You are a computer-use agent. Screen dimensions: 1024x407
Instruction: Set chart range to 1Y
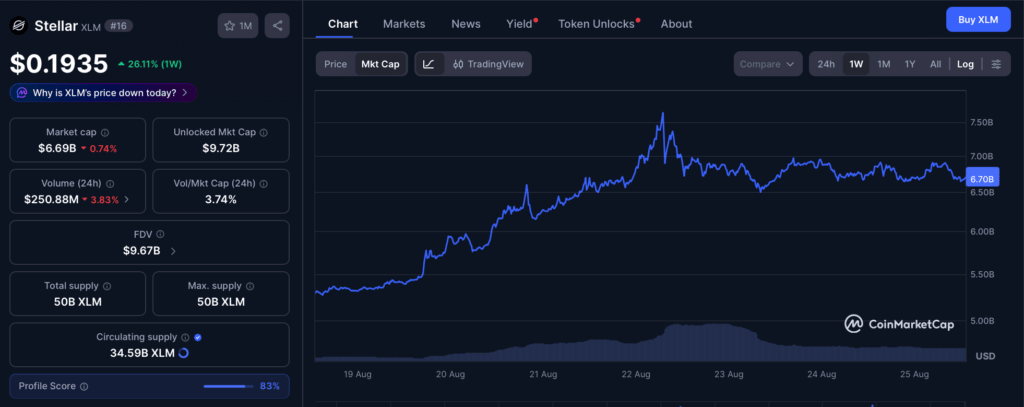pyautogui.click(x=910, y=64)
